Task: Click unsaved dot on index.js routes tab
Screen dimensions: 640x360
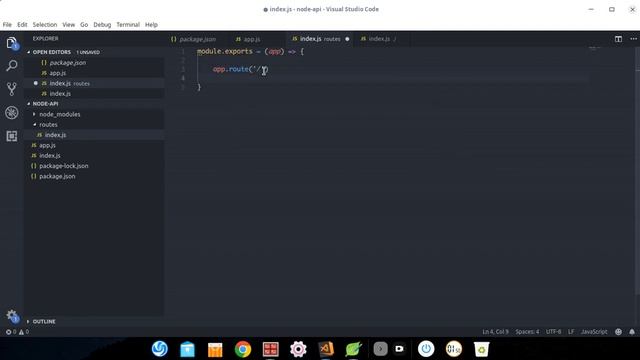Action: click(347, 39)
